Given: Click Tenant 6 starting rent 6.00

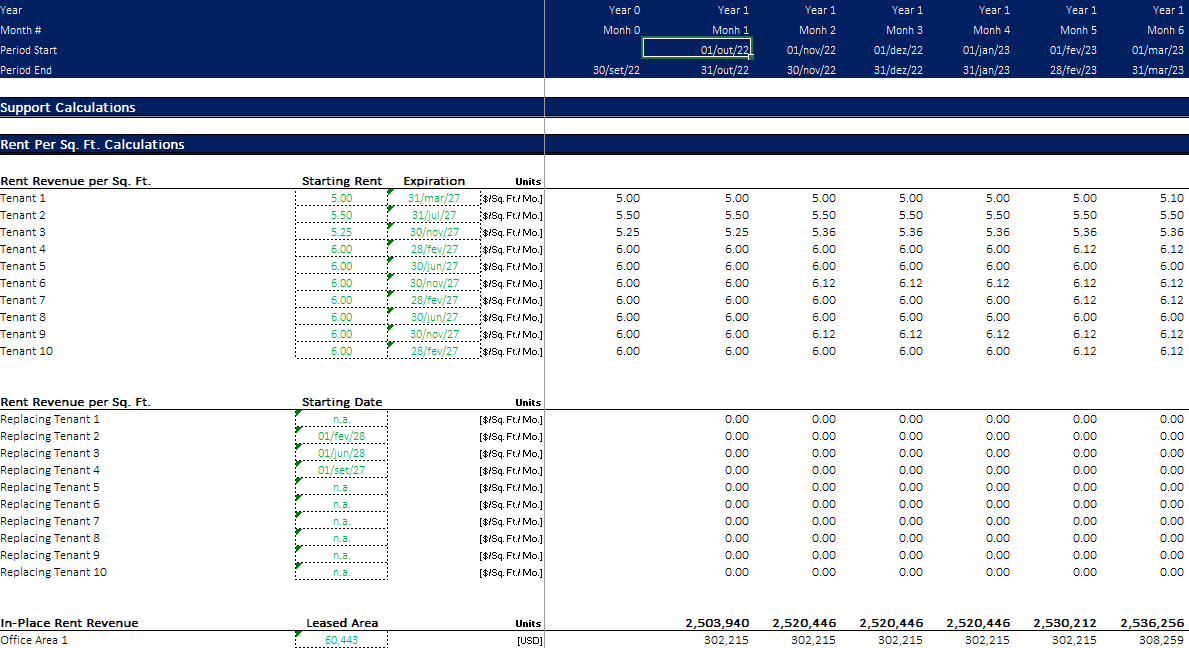Looking at the screenshot, I should pyautogui.click(x=341, y=283).
